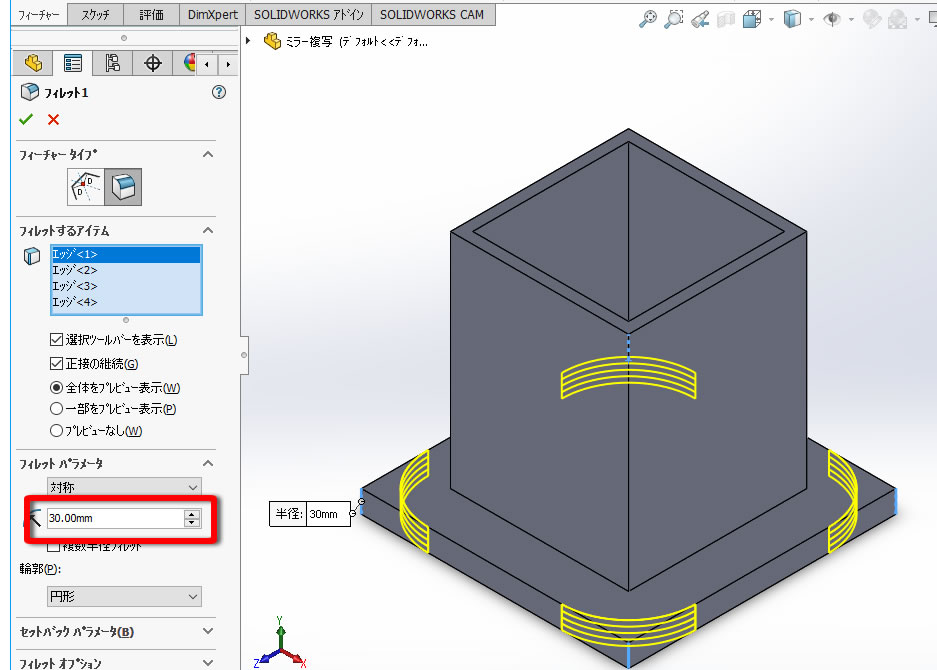Open fillet help question mark
This screenshot has height=670, width=937.
[219, 92]
